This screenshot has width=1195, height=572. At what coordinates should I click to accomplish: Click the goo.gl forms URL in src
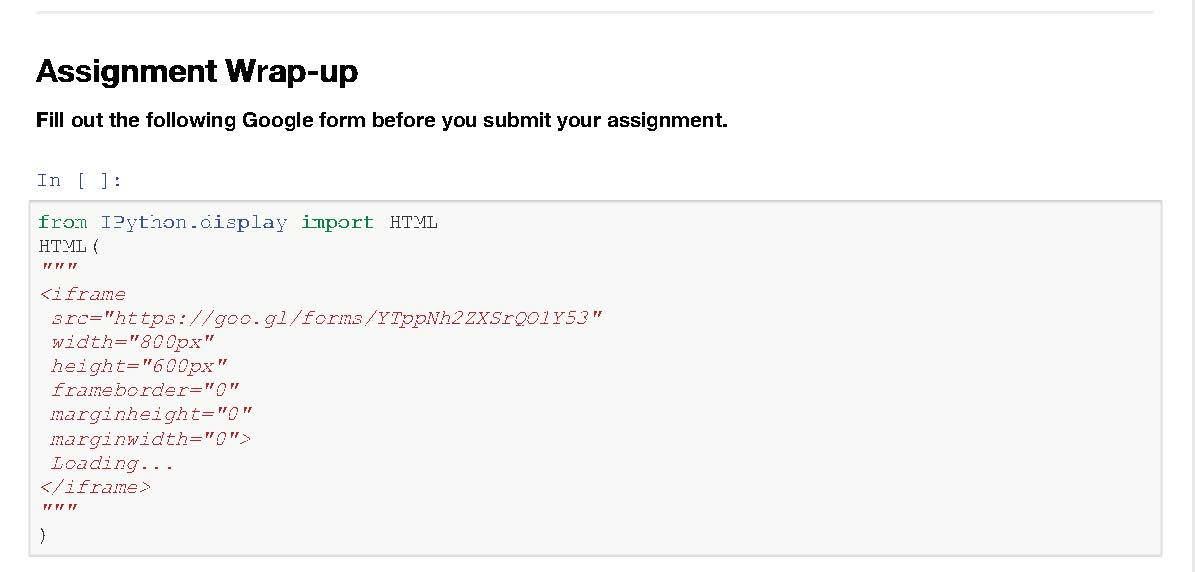357,318
